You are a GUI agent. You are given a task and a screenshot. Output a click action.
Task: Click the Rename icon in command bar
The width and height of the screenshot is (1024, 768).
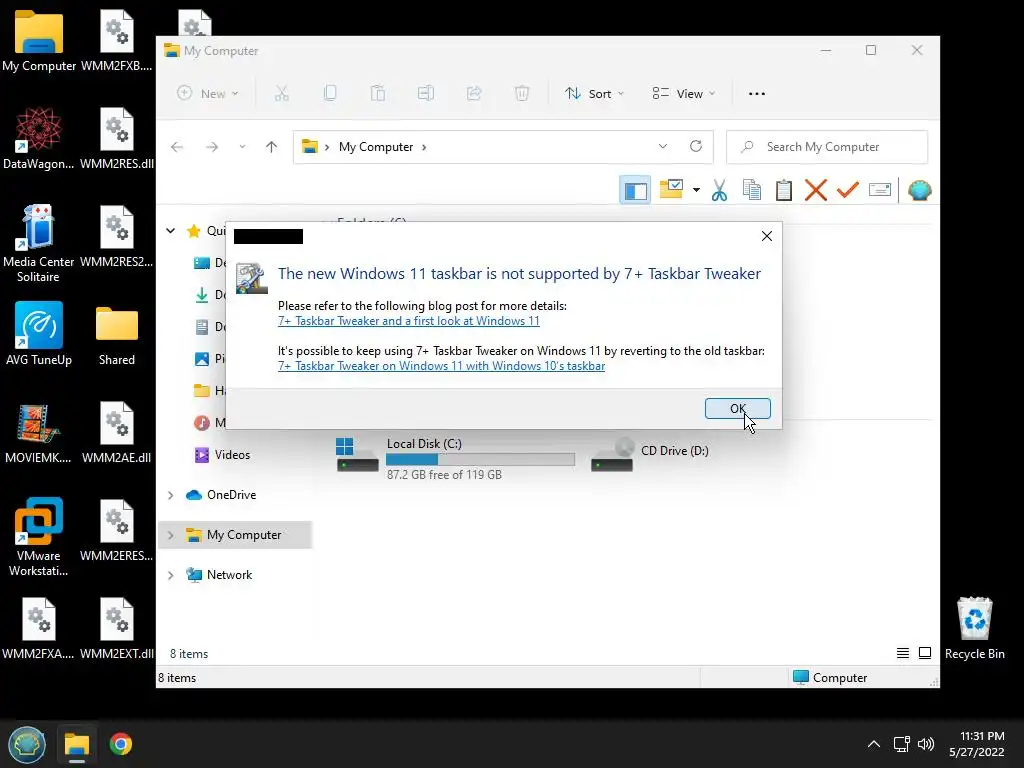[x=426, y=93]
